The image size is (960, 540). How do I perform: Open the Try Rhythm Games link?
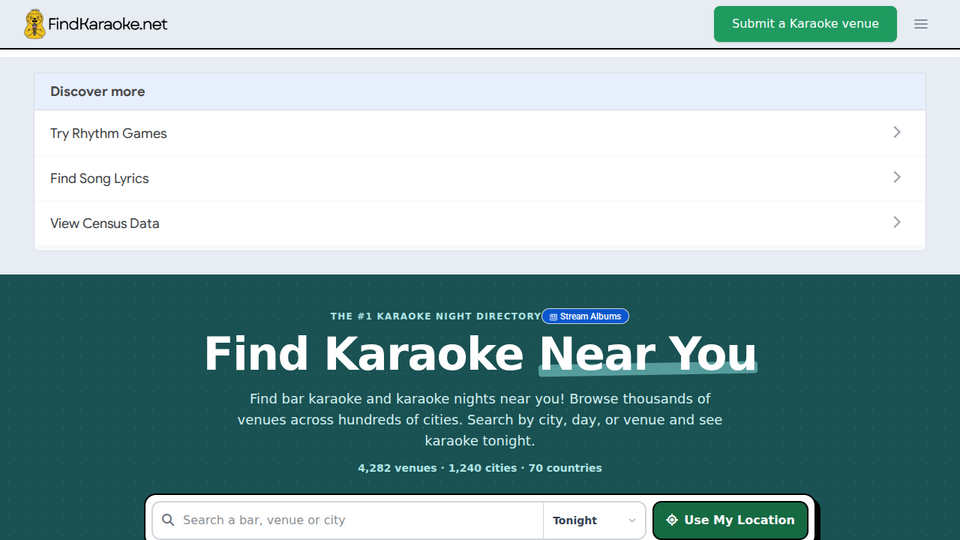point(480,133)
